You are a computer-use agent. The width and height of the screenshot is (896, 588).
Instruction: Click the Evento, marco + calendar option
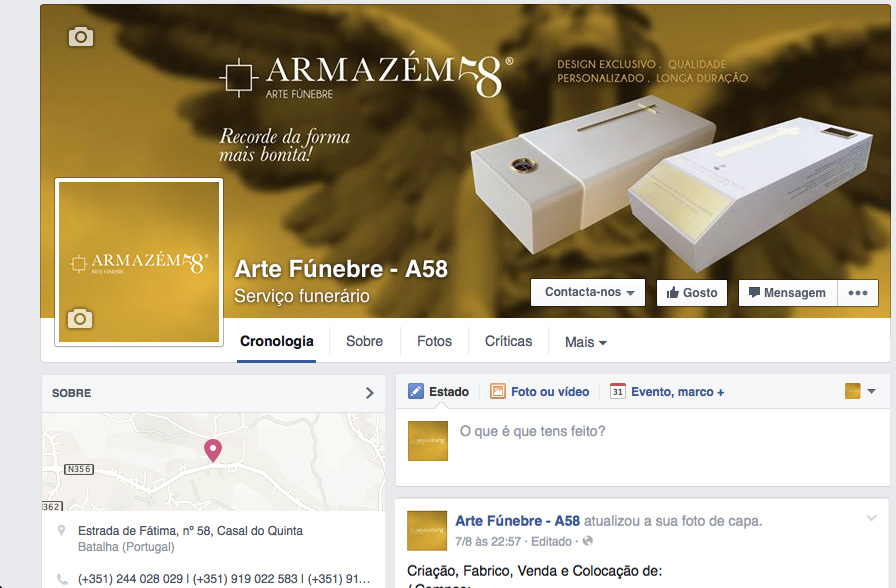[667, 391]
